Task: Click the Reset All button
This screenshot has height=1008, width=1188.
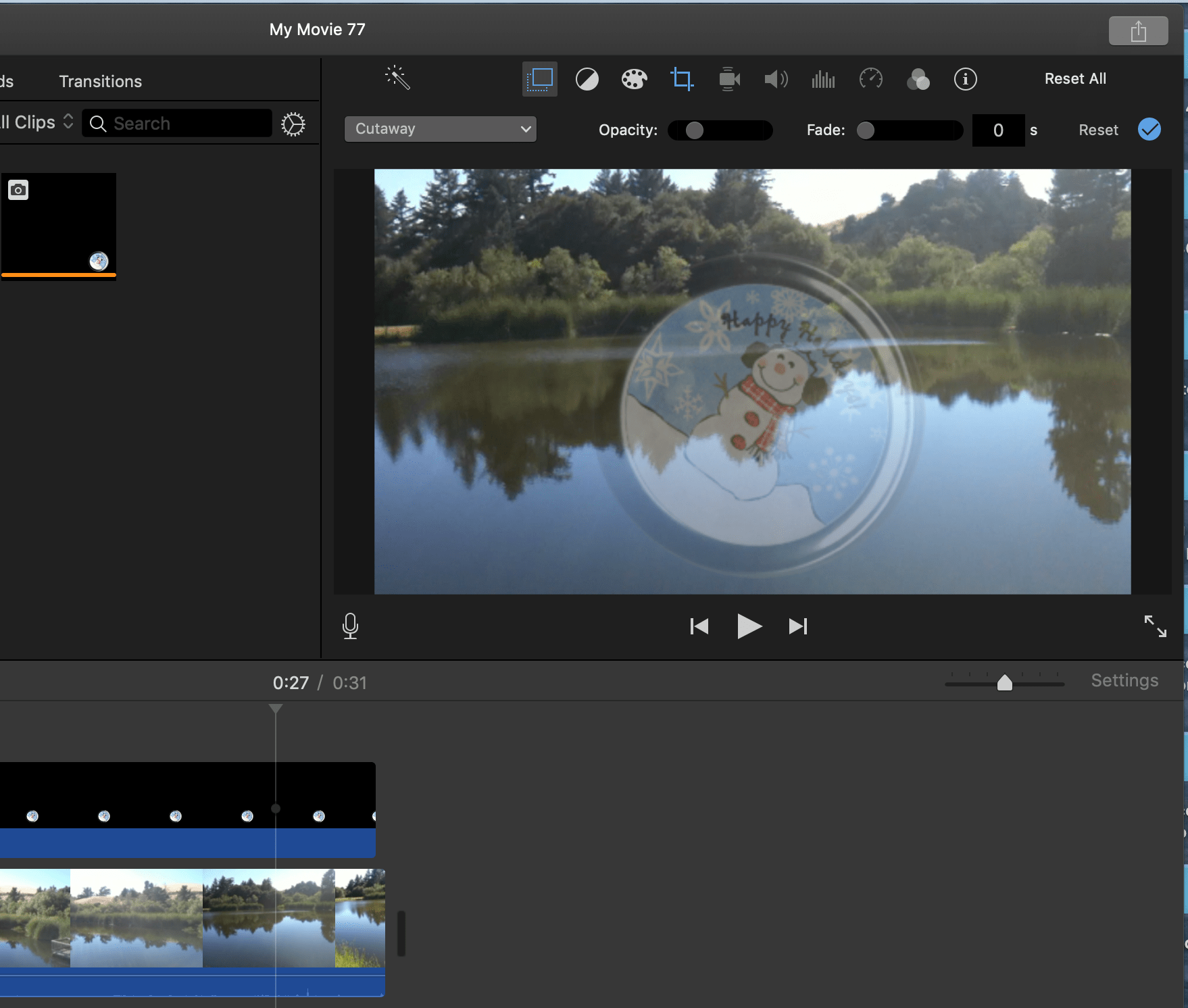Action: click(x=1075, y=79)
